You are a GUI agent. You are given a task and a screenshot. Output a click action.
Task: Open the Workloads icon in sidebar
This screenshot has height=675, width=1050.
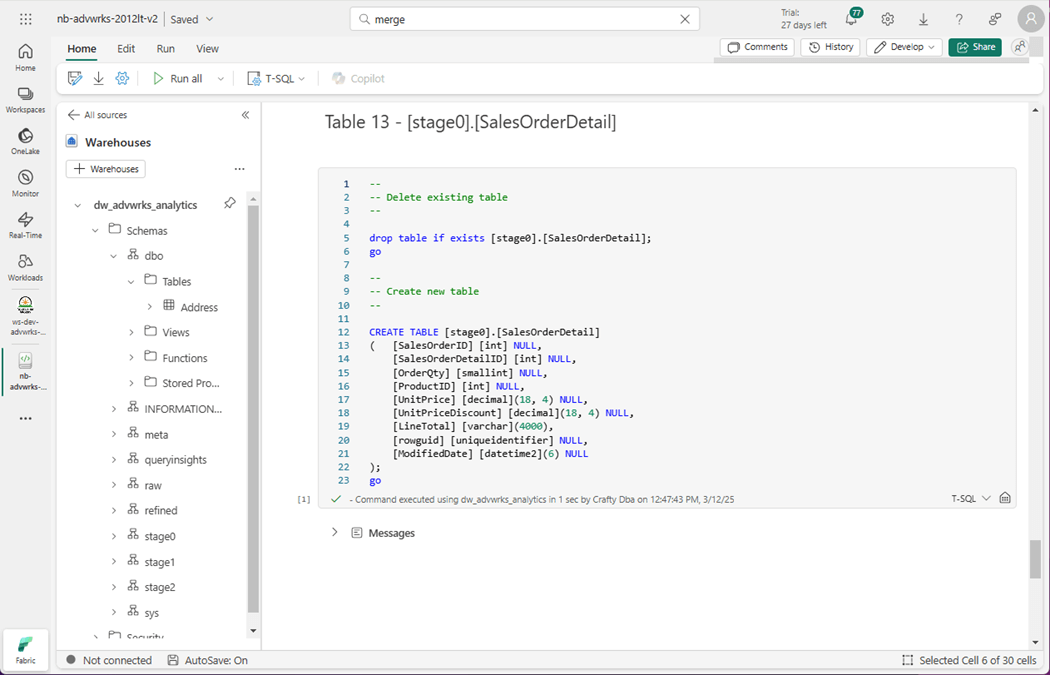coord(25,267)
